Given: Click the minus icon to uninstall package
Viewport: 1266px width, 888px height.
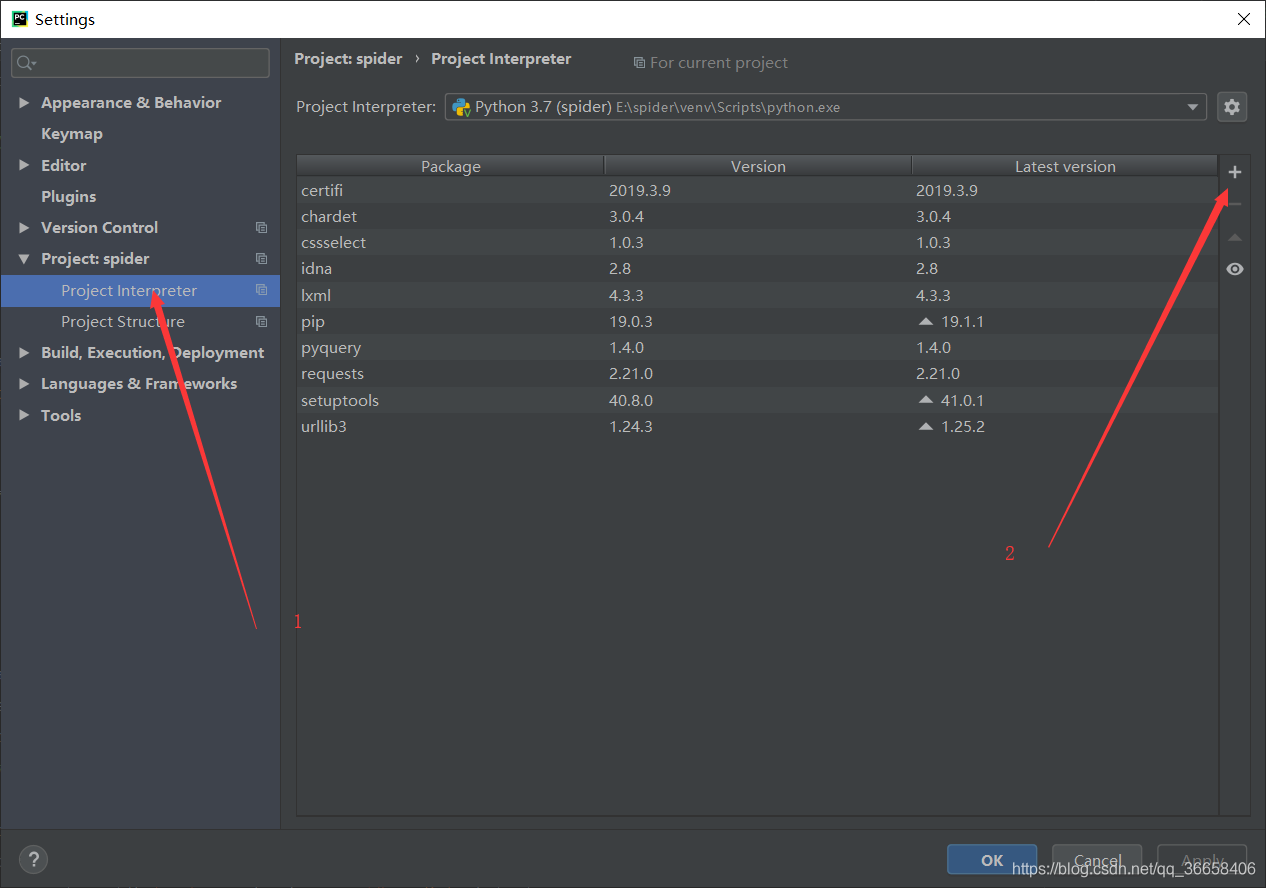Looking at the screenshot, I should [1235, 204].
